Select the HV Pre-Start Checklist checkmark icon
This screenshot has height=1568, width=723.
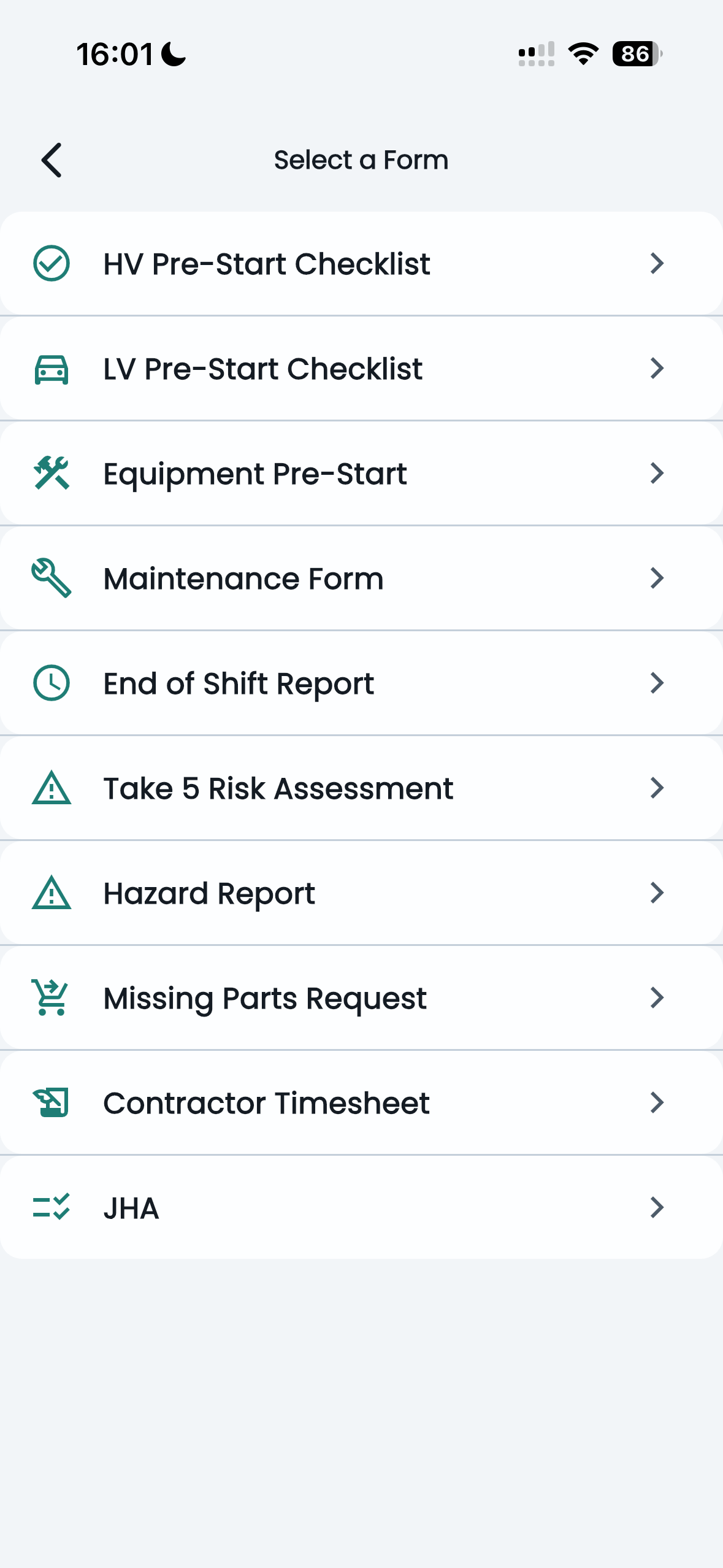[x=52, y=263]
